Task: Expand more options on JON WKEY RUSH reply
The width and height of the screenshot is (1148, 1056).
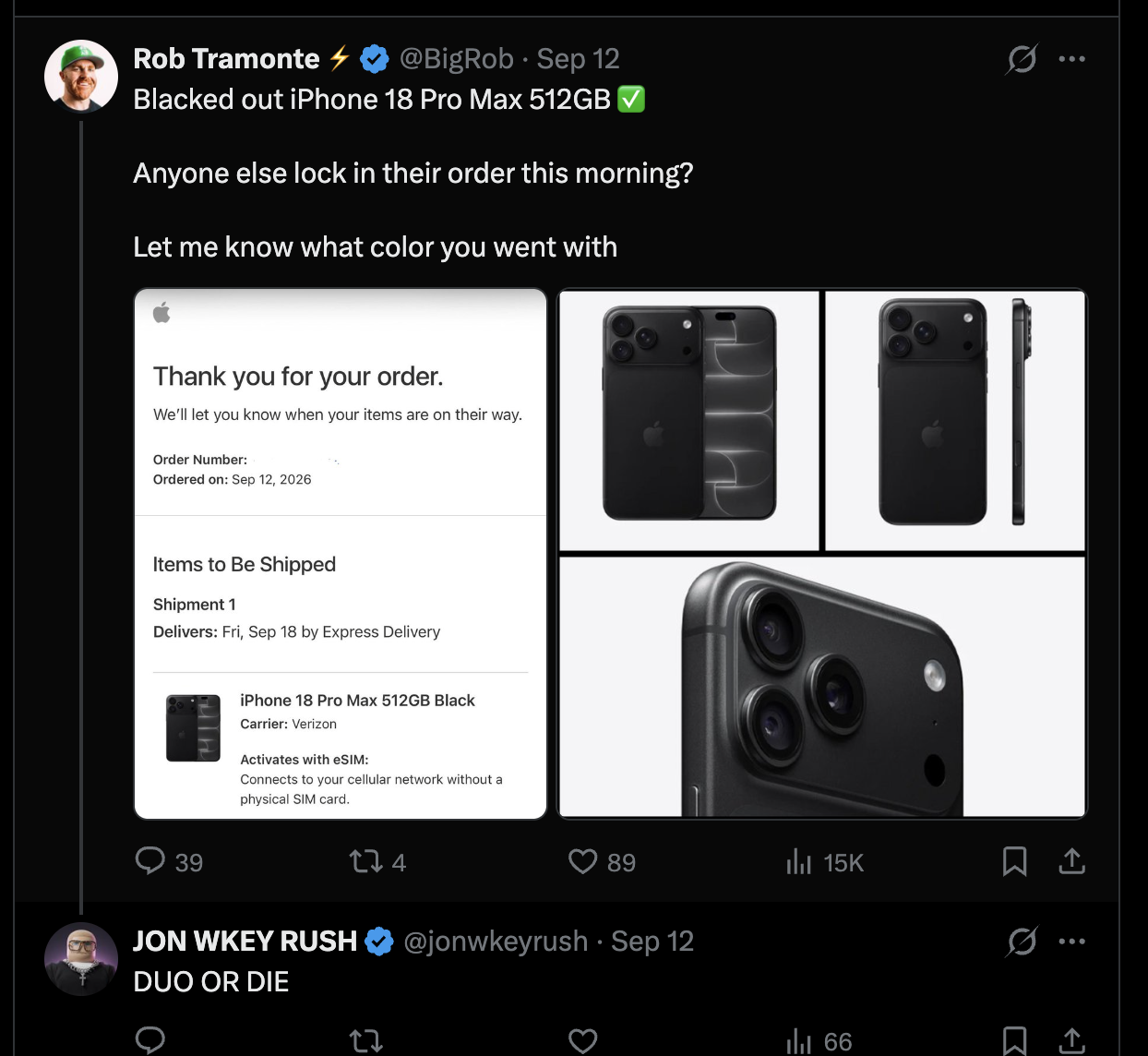Action: [1072, 942]
